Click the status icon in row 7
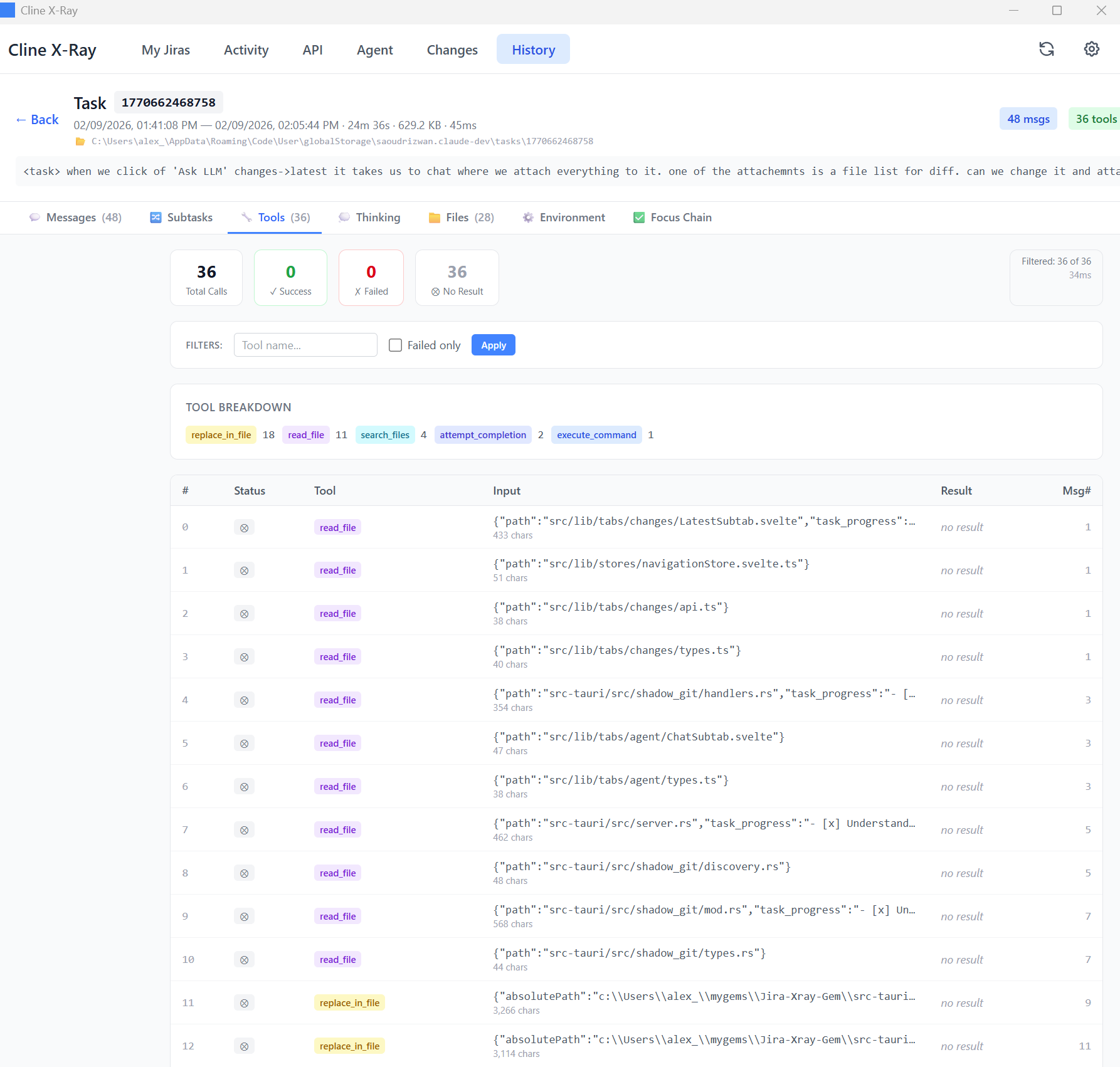Viewport: 1120px width, 1067px height. pos(244,830)
